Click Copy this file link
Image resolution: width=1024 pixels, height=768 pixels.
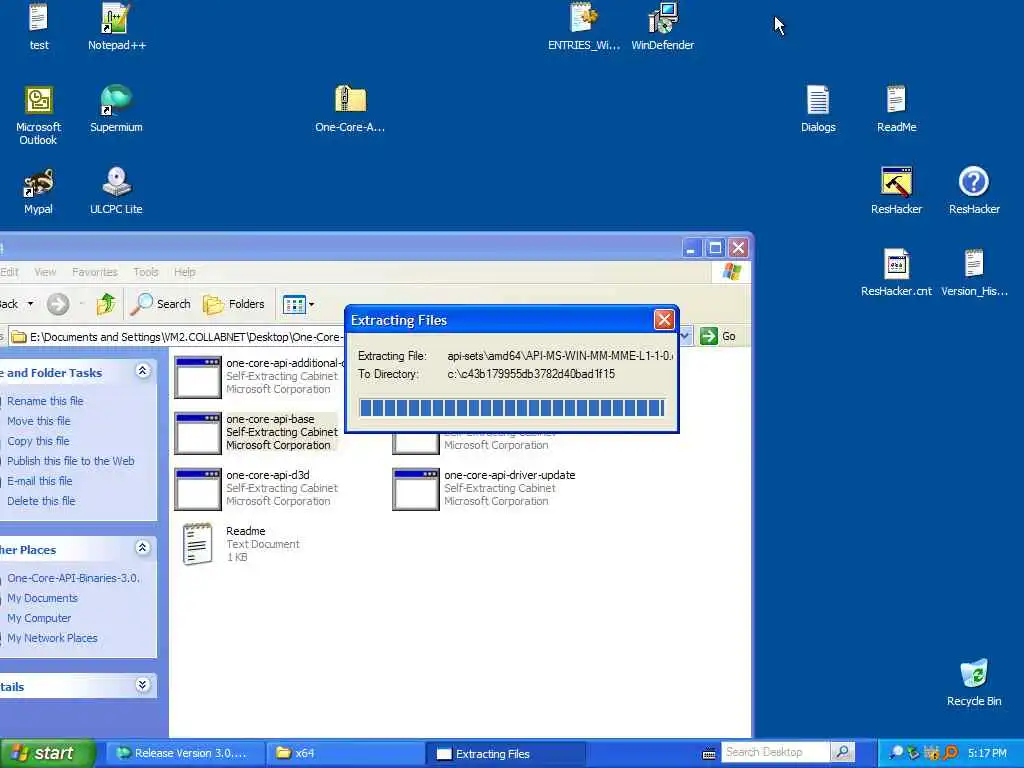[38, 441]
